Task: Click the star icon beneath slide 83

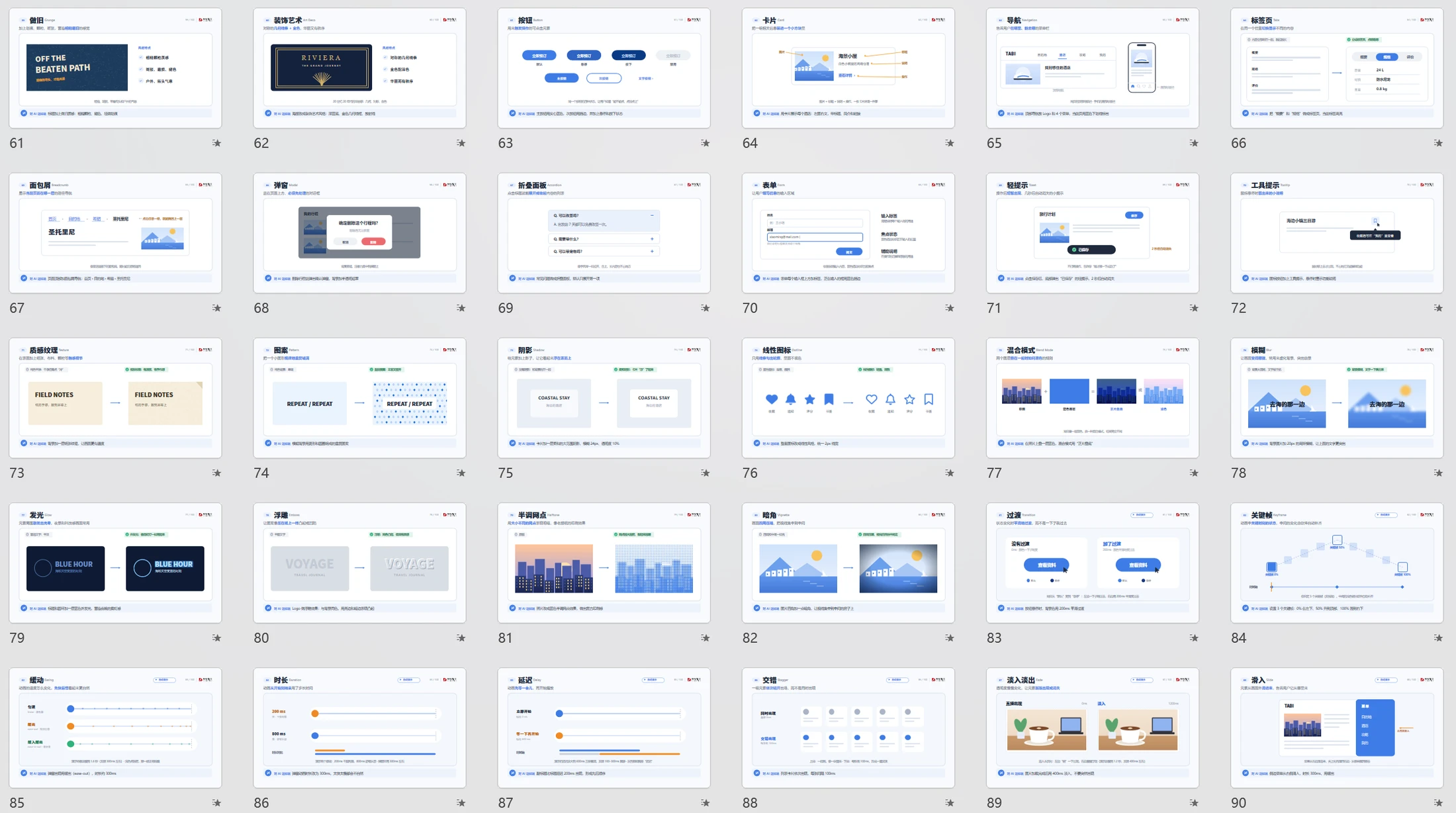Action: [x=1194, y=638]
